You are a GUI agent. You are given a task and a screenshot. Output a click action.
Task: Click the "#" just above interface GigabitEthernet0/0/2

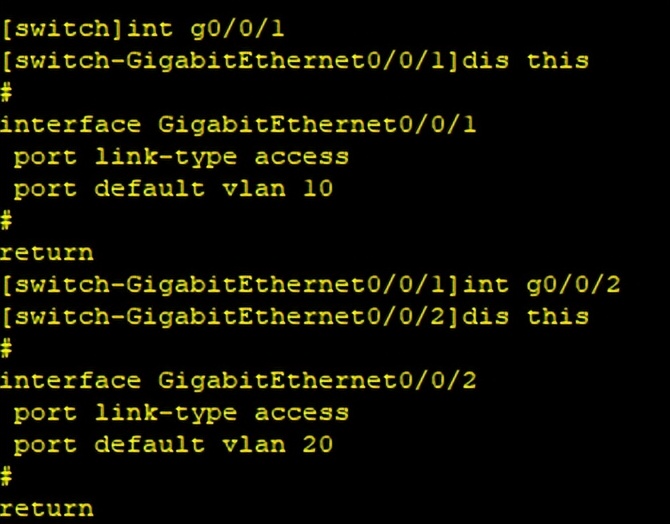[6, 349]
